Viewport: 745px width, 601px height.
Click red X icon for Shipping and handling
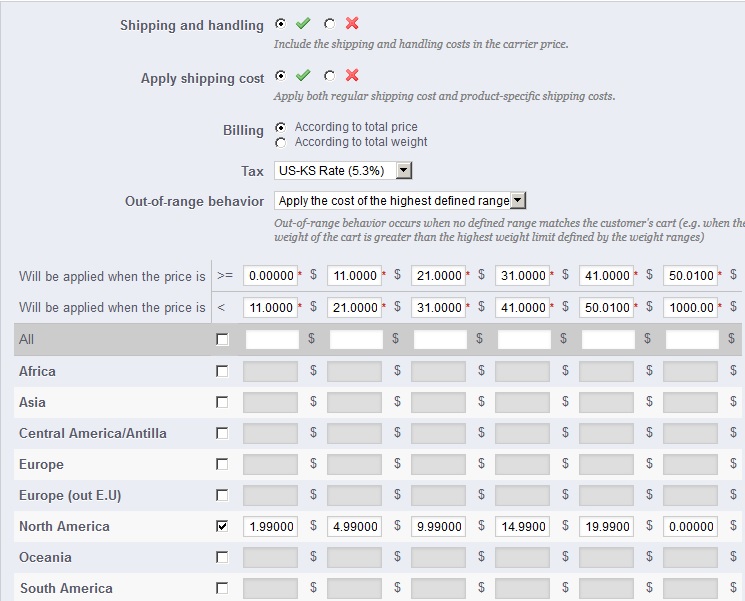coord(351,23)
